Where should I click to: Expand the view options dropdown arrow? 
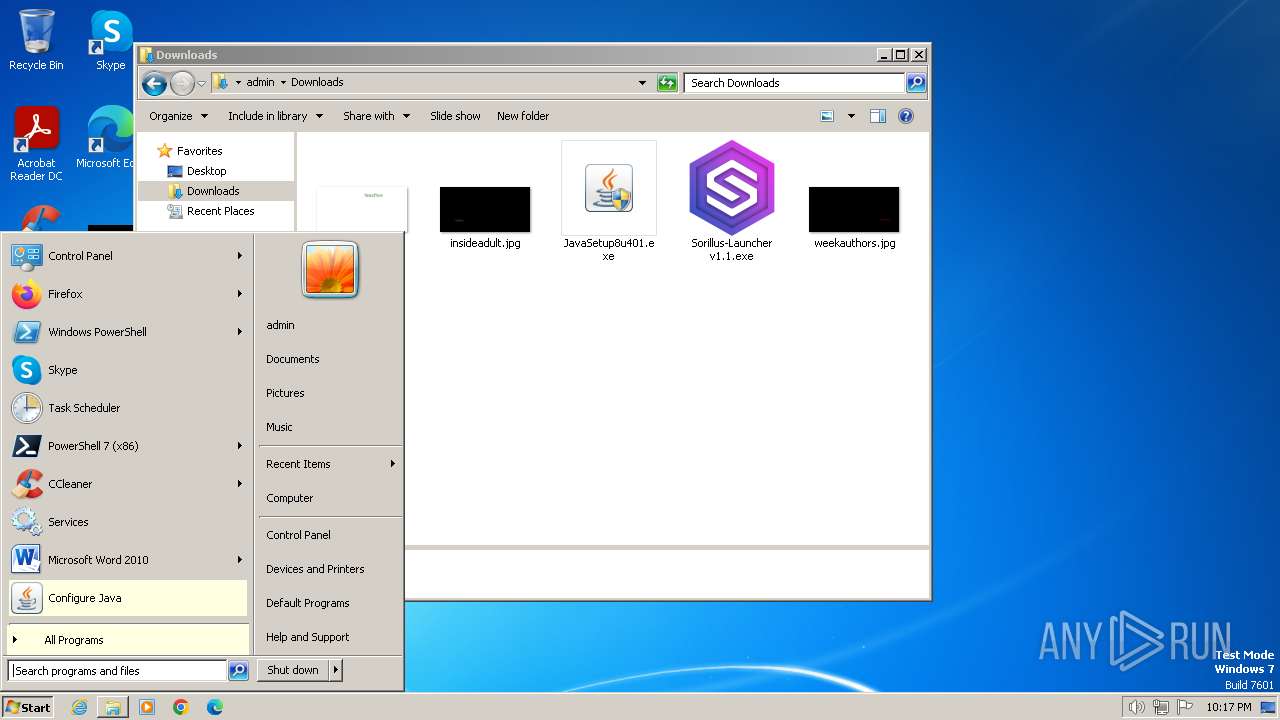851,116
